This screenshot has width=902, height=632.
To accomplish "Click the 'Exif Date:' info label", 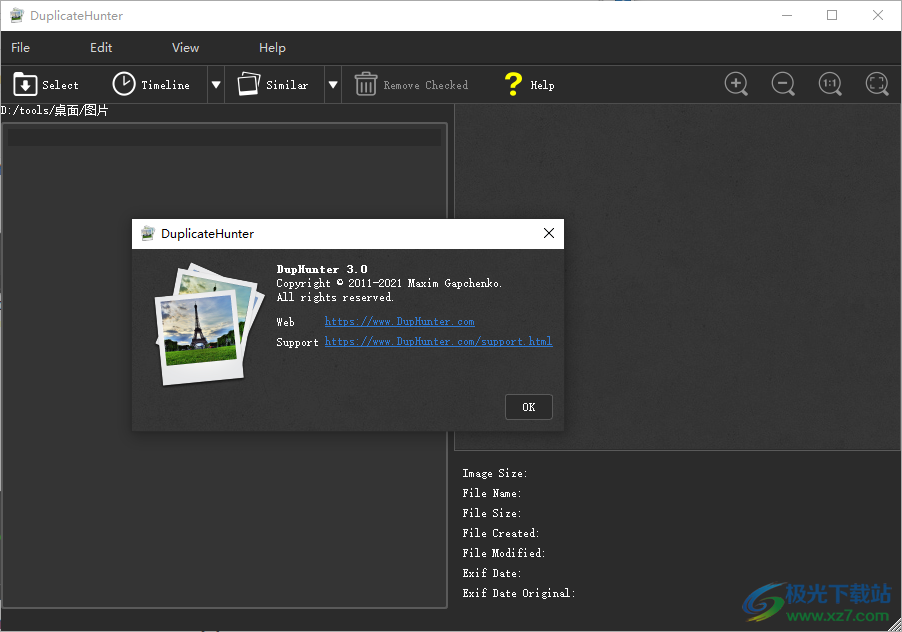I will click(x=492, y=573).
